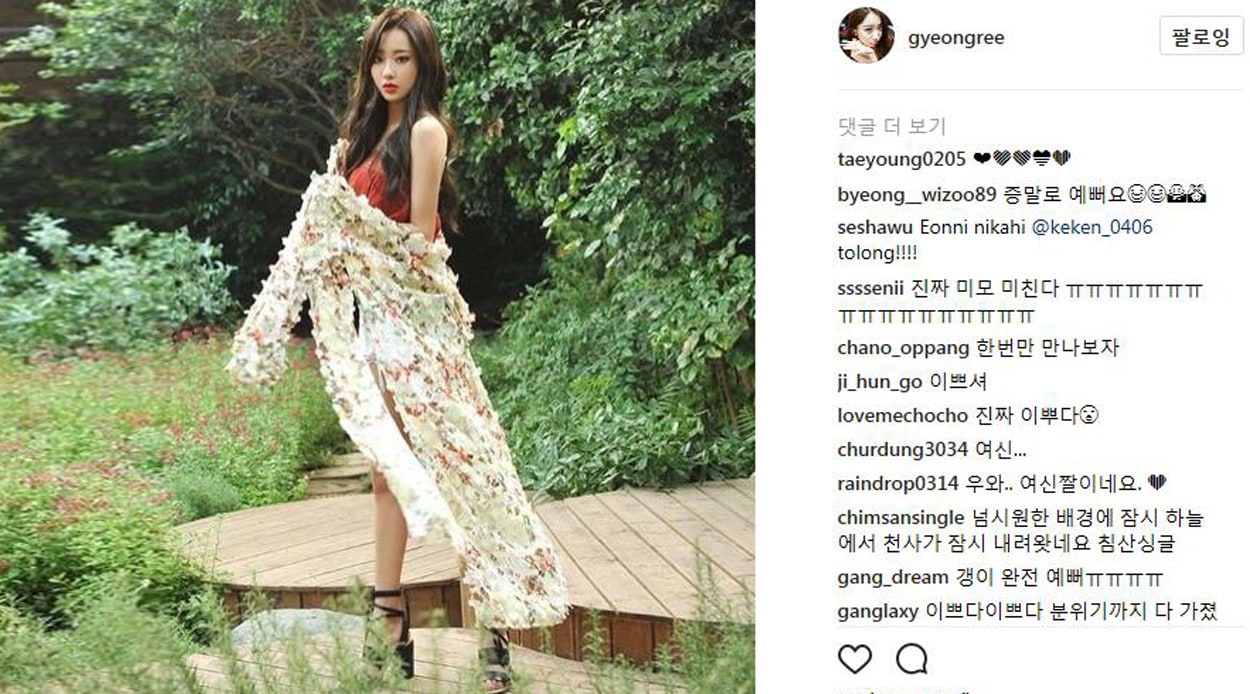View ganglaxy's profile
This screenshot has height=694, width=1250.
pyautogui.click(x=877, y=611)
